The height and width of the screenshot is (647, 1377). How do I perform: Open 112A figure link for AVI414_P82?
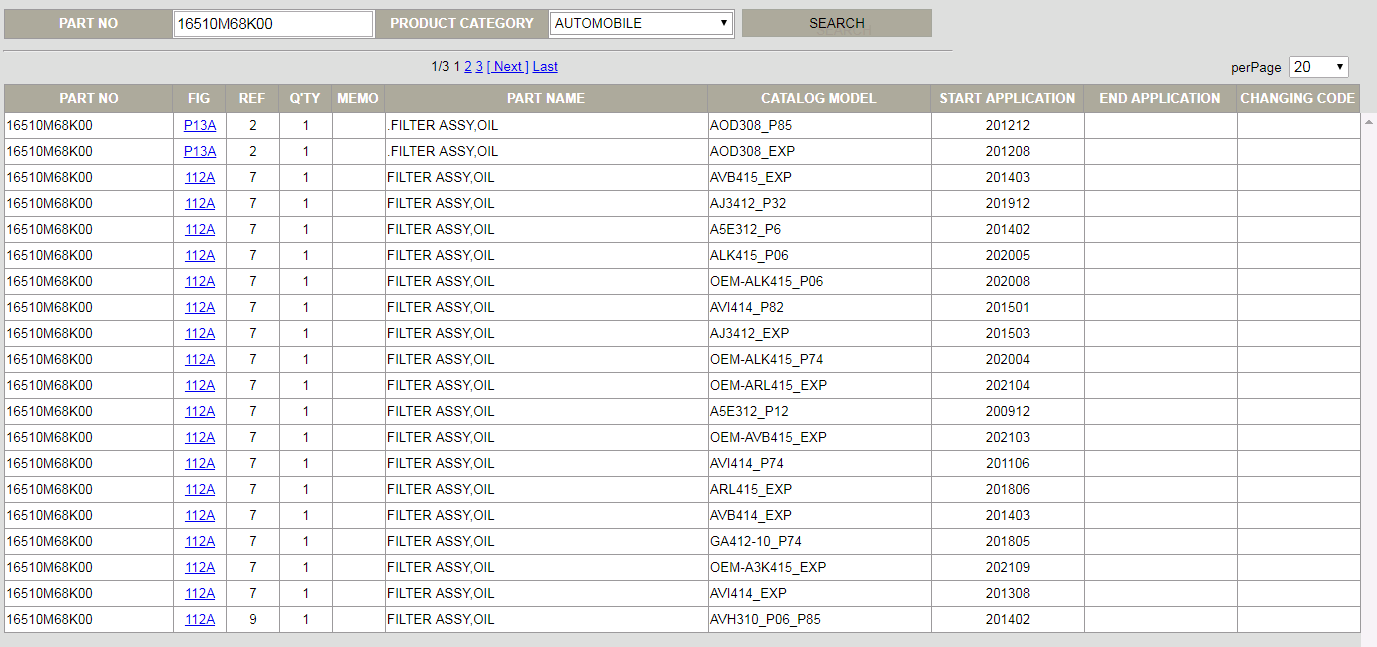point(200,308)
